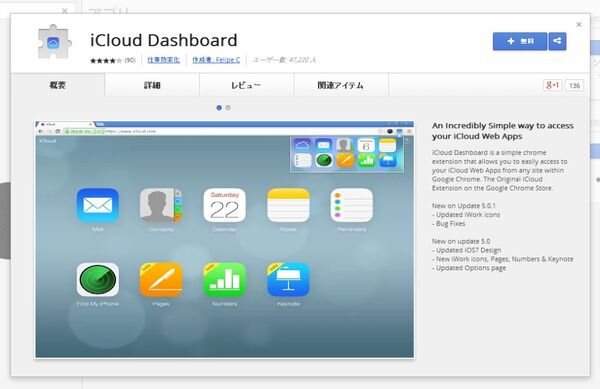Click the Mail app icon in the screenshot

pyautogui.click(x=98, y=205)
